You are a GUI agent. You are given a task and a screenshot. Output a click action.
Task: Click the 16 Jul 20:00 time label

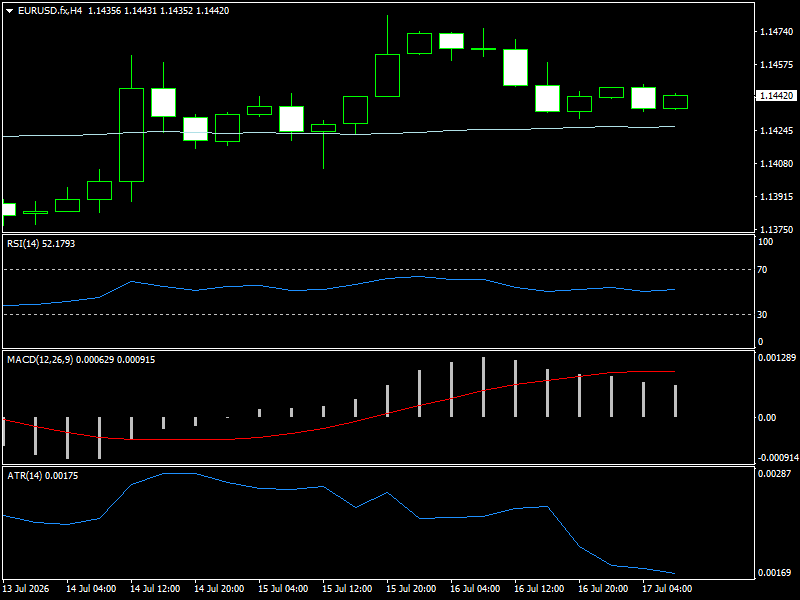pyautogui.click(x=603, y=589)
